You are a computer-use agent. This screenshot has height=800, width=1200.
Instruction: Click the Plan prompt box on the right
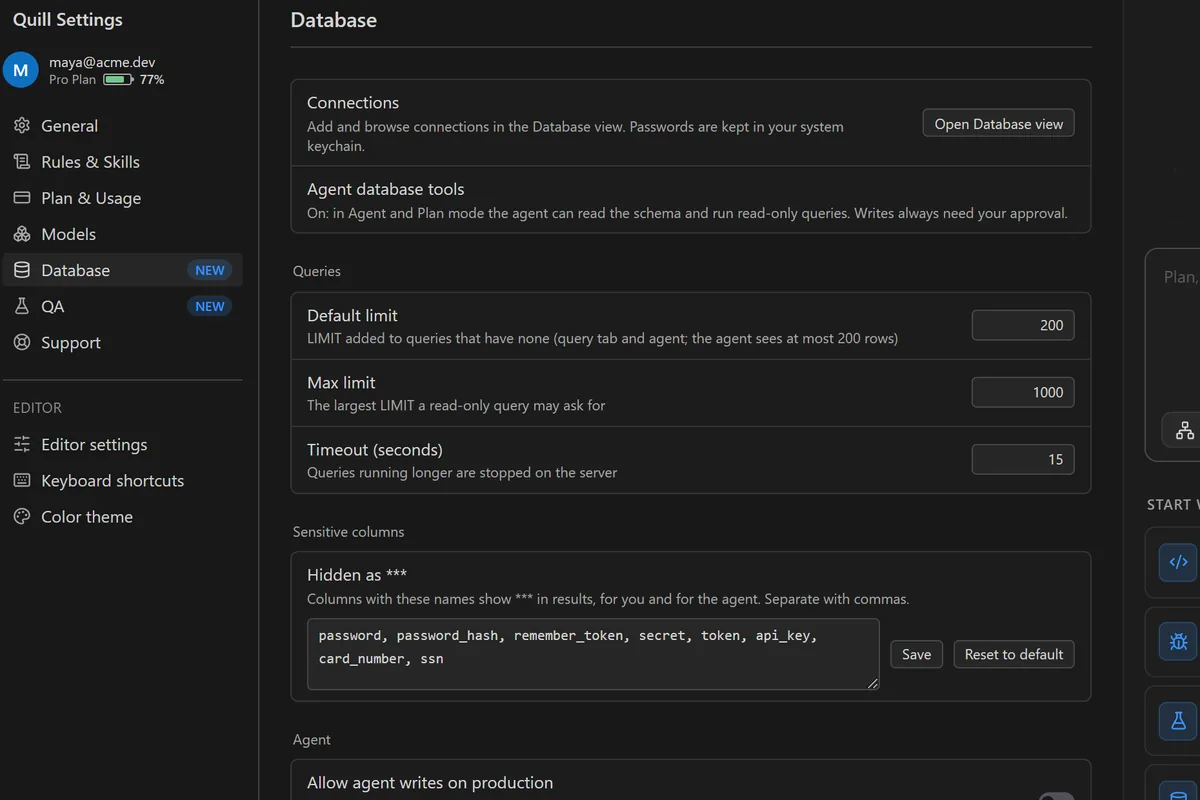coord(1172,355)
